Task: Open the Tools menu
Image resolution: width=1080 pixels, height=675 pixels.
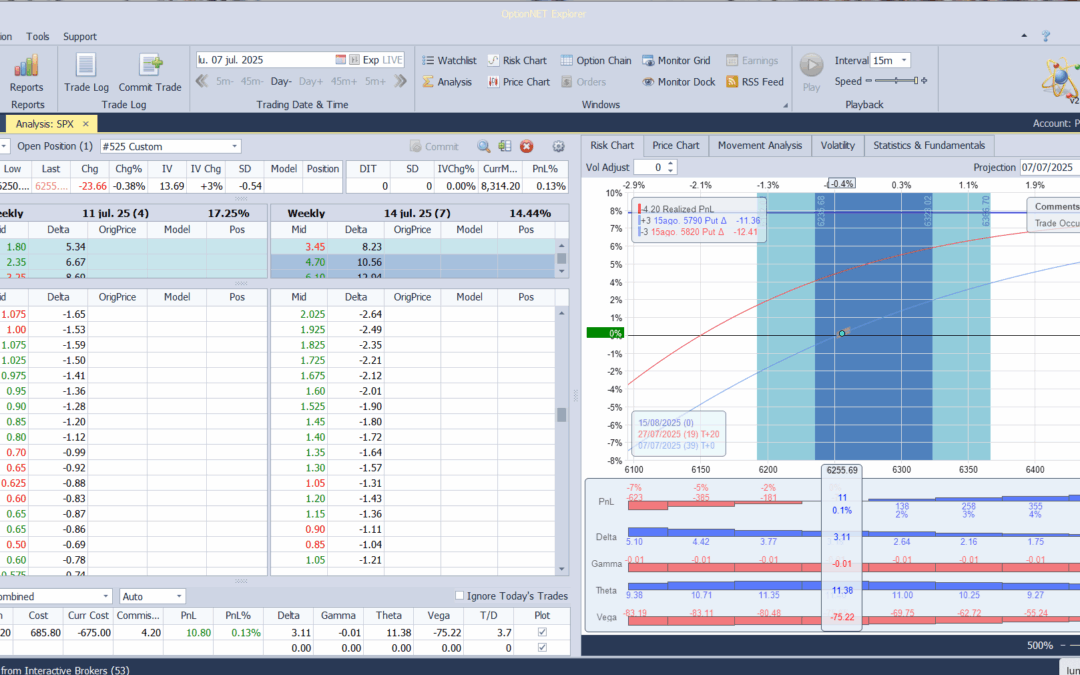Action: (x=38, y=37)
